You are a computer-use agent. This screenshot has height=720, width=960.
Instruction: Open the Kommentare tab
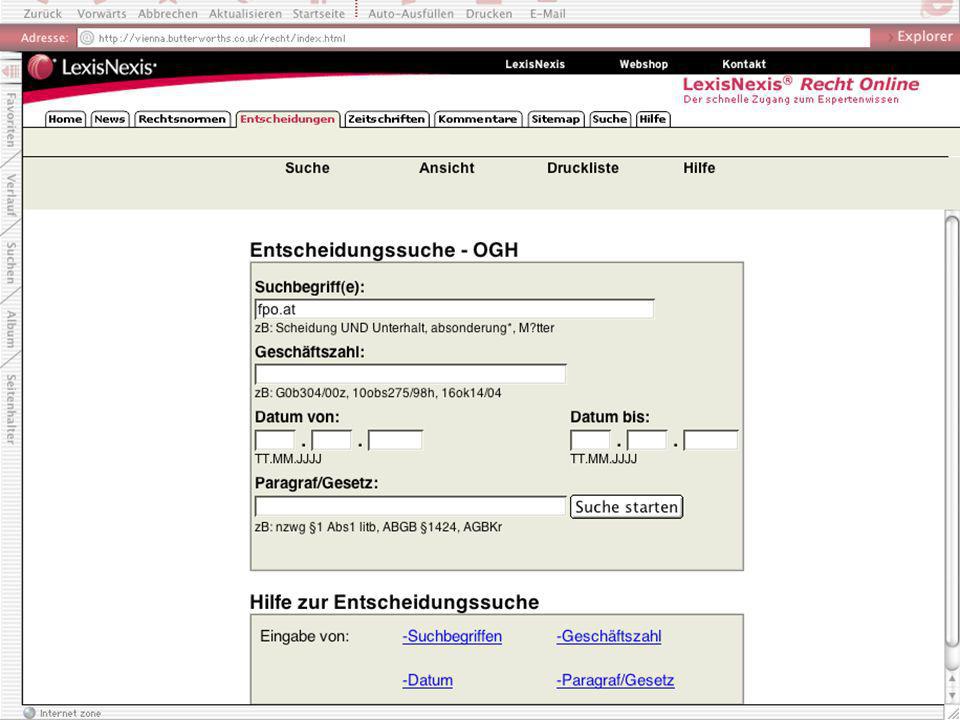tap(478, 119)
